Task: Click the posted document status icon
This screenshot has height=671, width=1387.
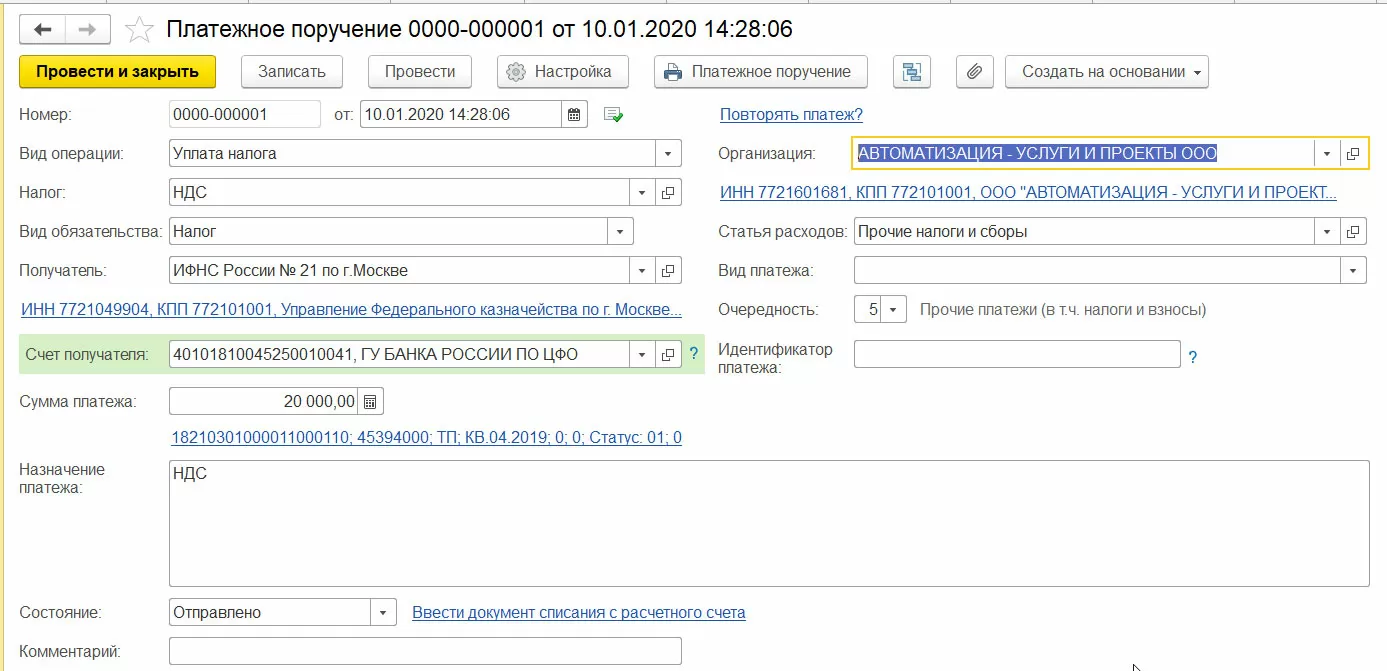Action: coord(614,115)
